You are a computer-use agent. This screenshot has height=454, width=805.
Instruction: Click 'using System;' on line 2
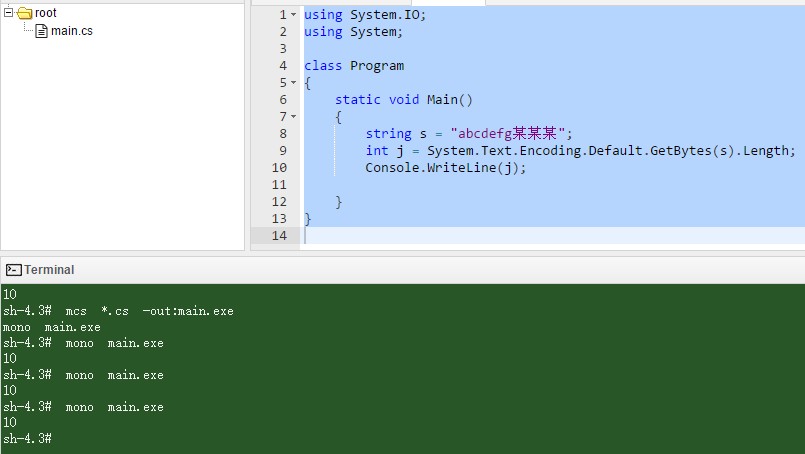coord(353,32)
